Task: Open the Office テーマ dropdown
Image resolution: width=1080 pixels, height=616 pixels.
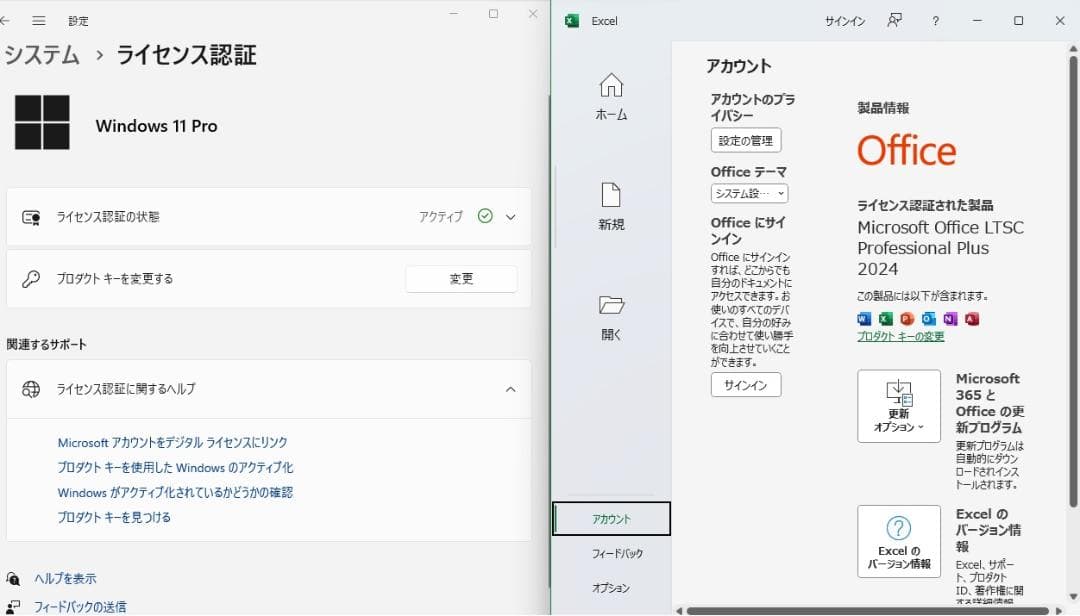Action: (x=749, y=193)
